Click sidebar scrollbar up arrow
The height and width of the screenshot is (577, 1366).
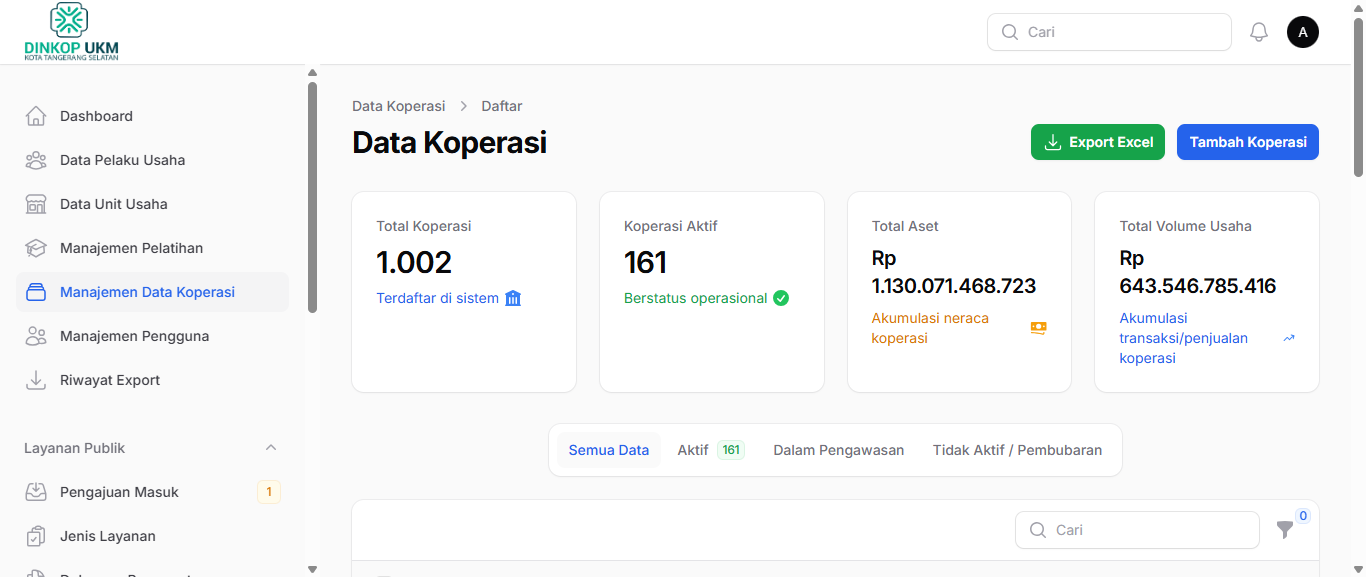point(312,73)
